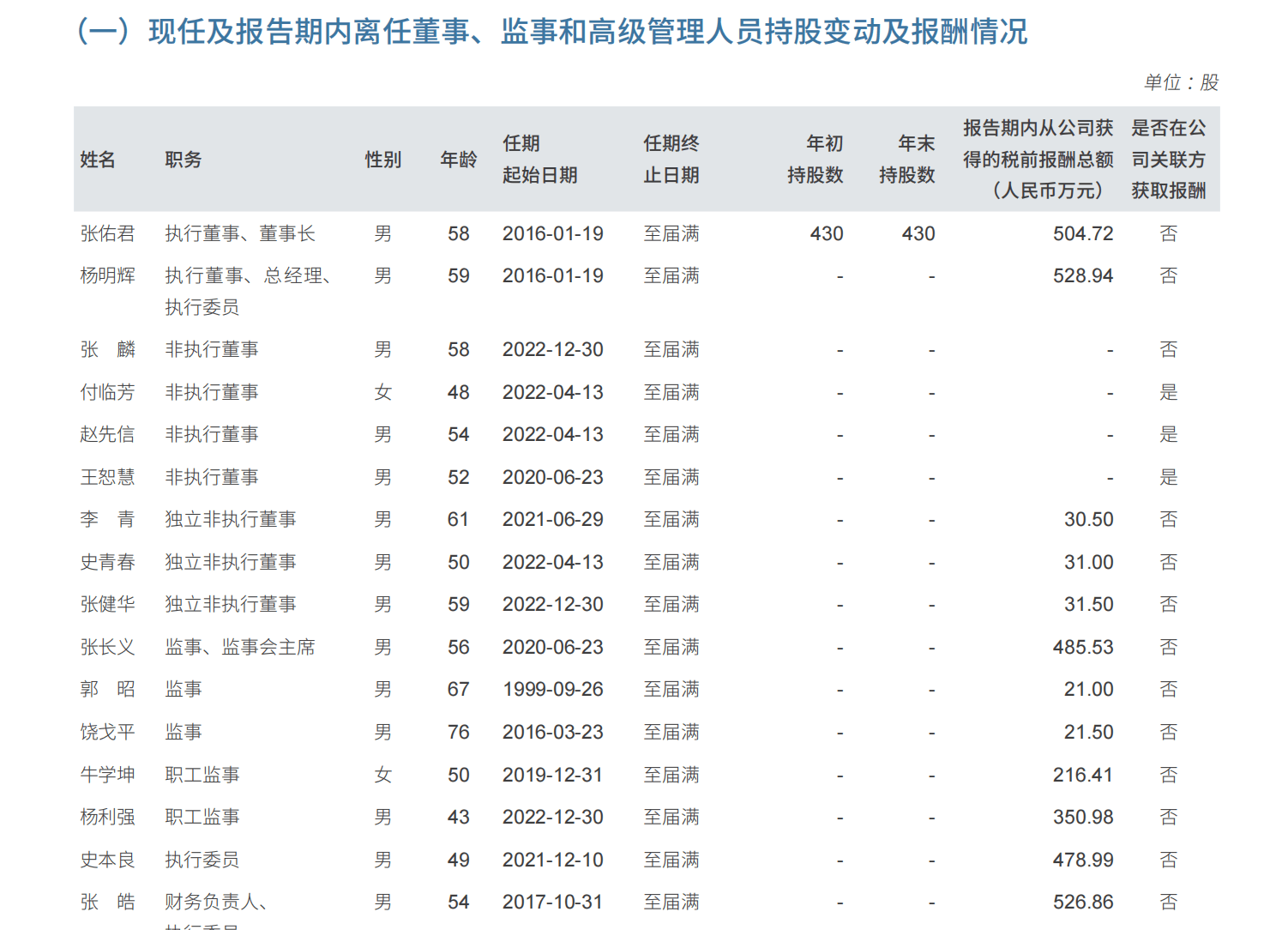Click 赵先信's age 54
The image size is (1288, 930).
pyautogui.click(x=459, y=434)
